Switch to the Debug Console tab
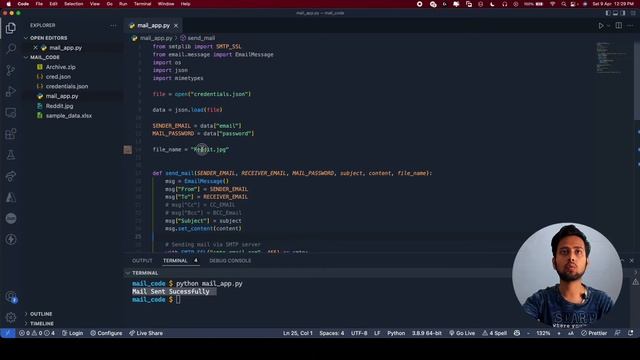 pos(230,260)
